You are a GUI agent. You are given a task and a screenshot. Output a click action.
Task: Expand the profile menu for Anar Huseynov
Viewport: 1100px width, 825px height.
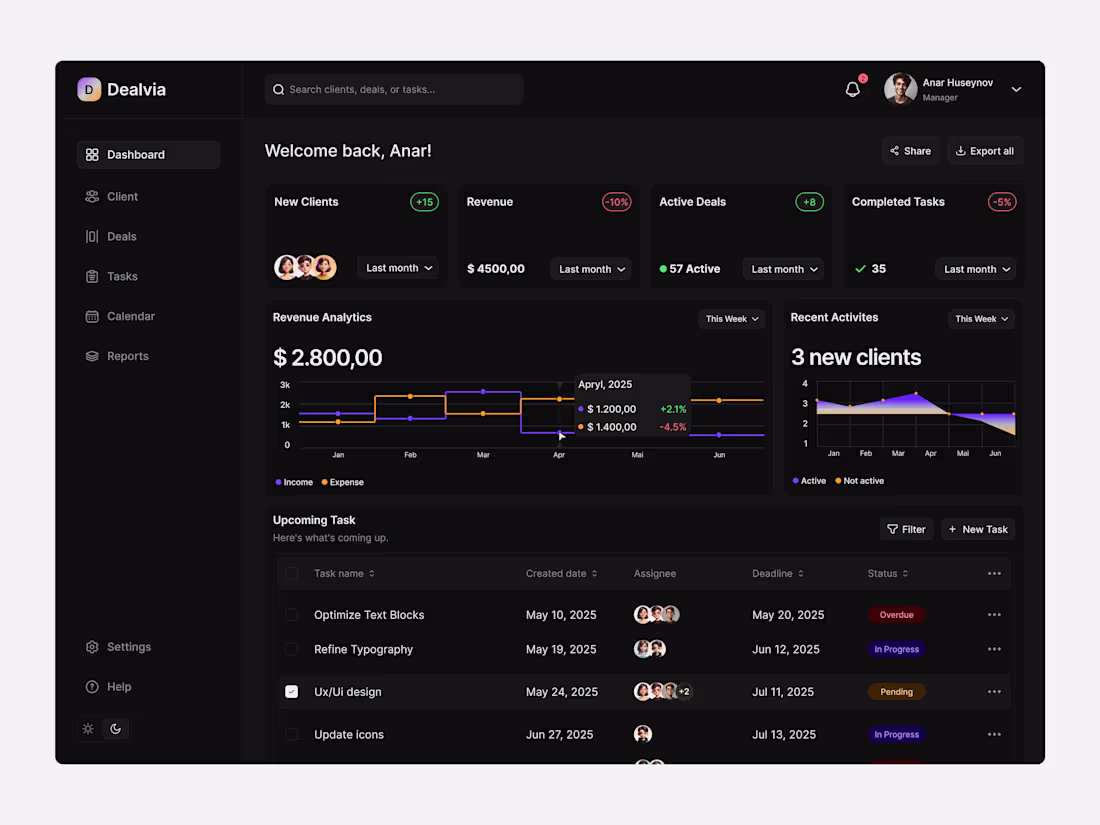1016,89
